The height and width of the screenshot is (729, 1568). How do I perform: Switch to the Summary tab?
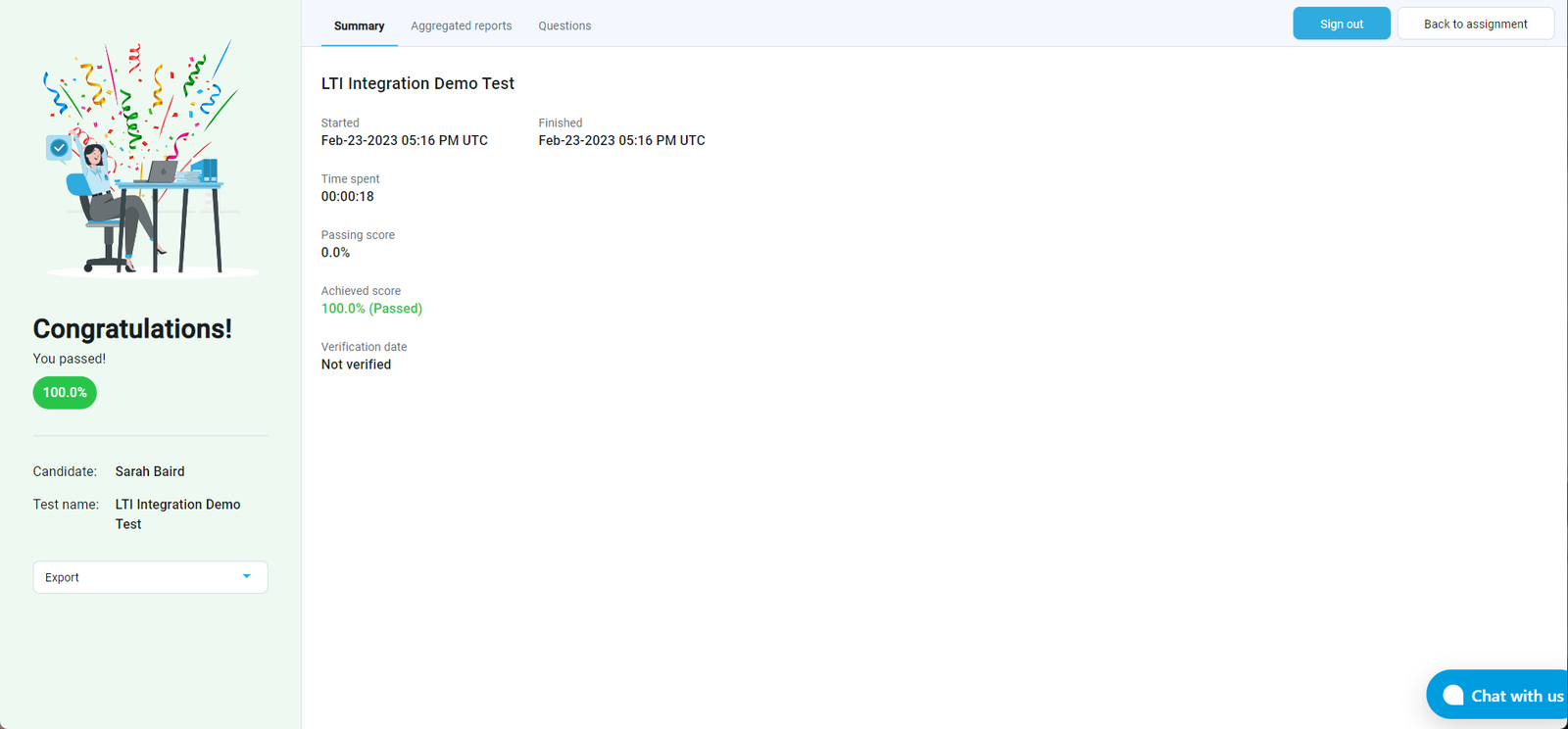pos(359,25)
